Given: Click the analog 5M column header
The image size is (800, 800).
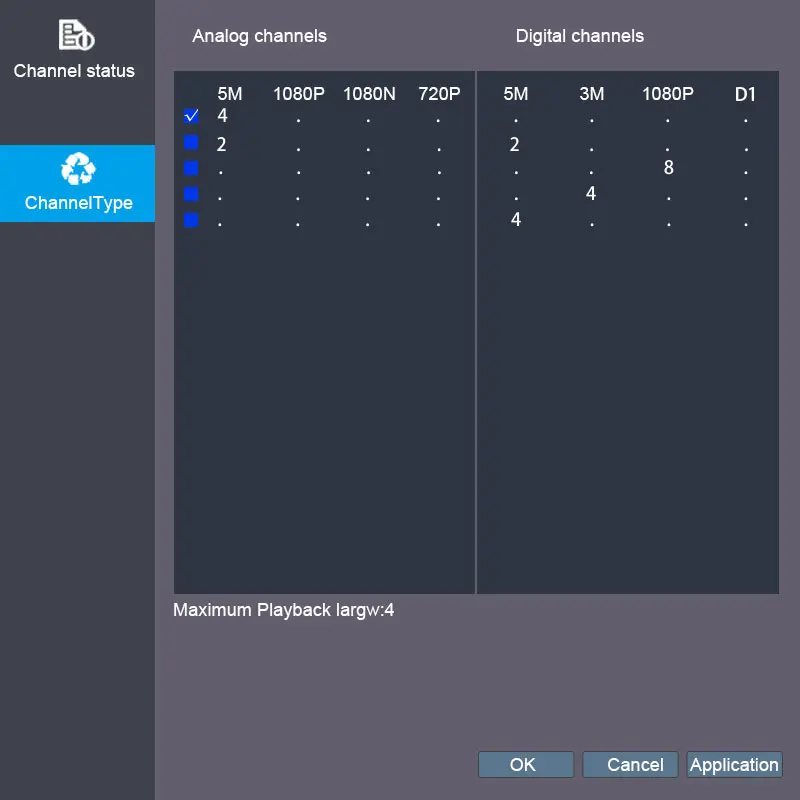Looking at the screenshot, I should 230,94.
